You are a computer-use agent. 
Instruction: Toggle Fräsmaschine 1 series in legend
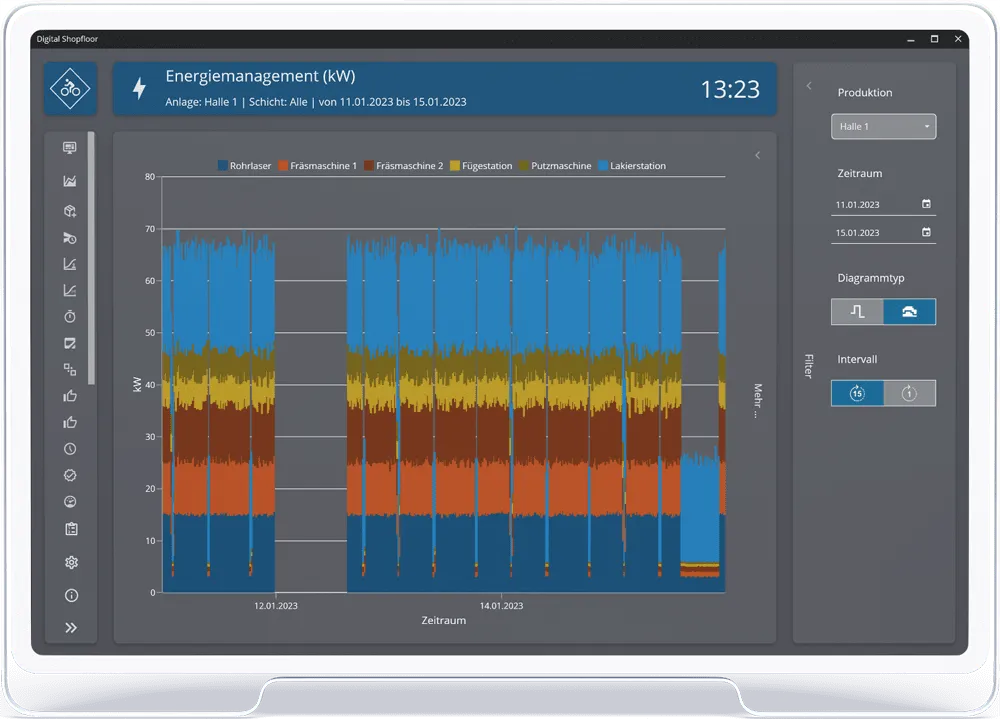coord(318,166)
